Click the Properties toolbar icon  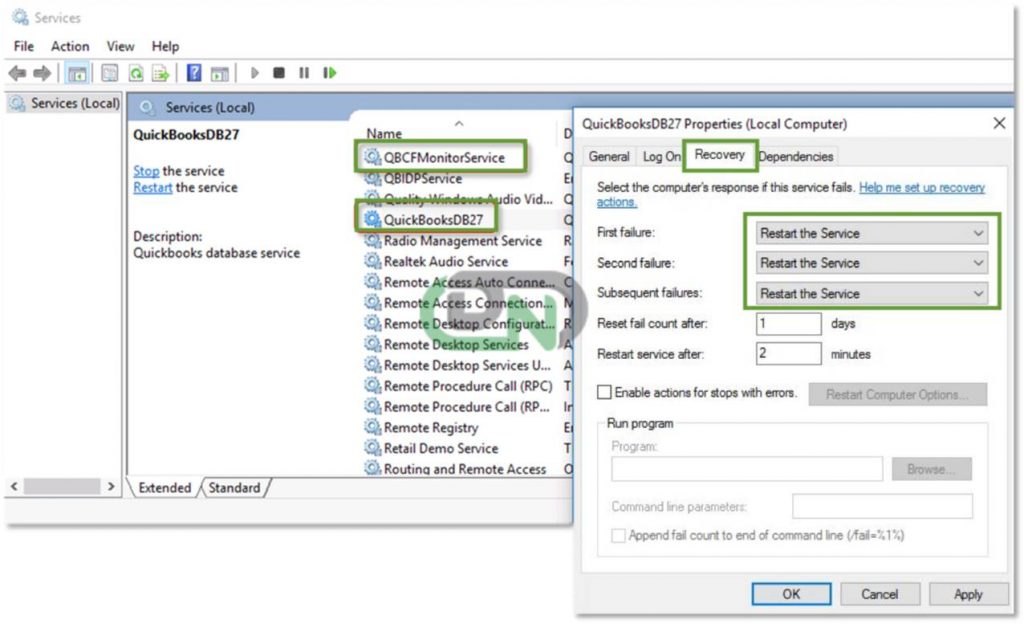110,73
